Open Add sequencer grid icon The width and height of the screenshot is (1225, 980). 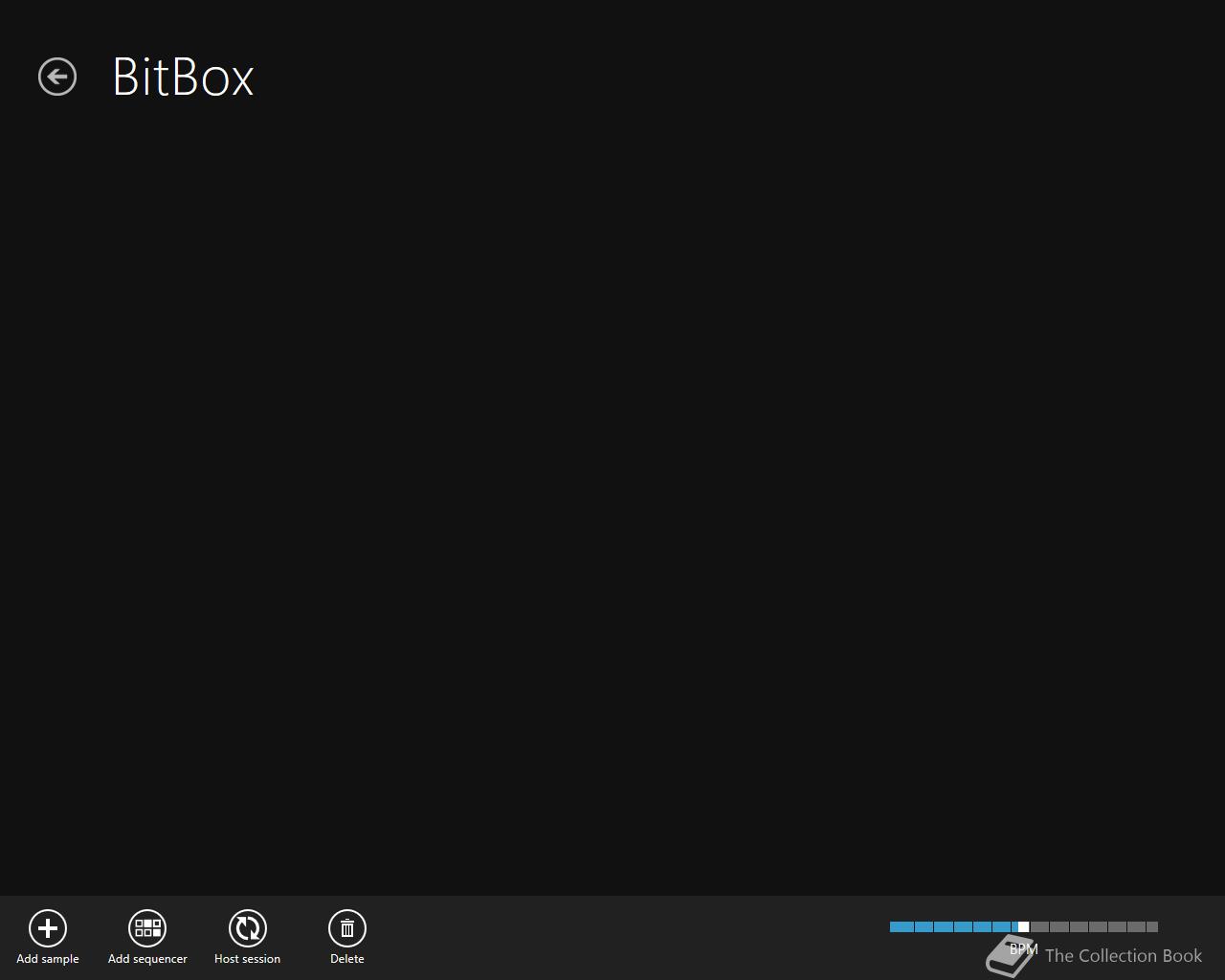147,928
